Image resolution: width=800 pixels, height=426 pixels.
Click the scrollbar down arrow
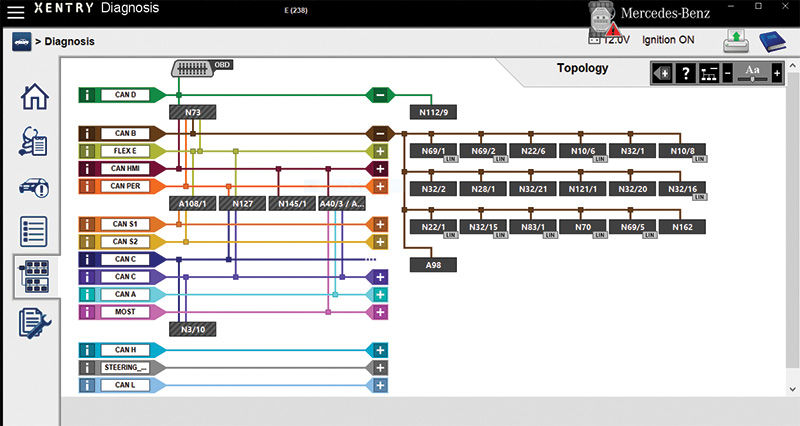tap(792, 389)
